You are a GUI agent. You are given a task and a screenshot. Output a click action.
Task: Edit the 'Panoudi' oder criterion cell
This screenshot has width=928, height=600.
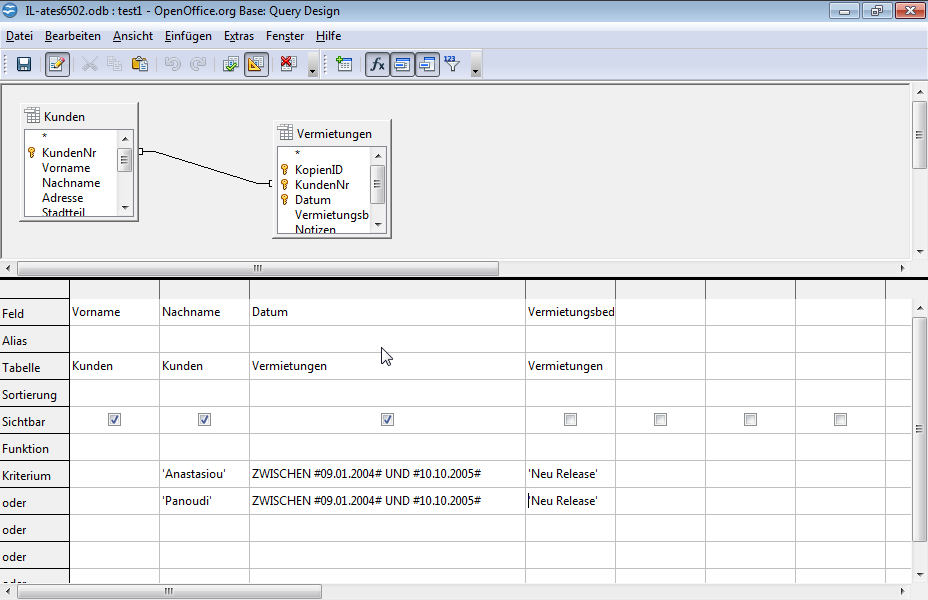pyautogui.click(x=204, y=501)
